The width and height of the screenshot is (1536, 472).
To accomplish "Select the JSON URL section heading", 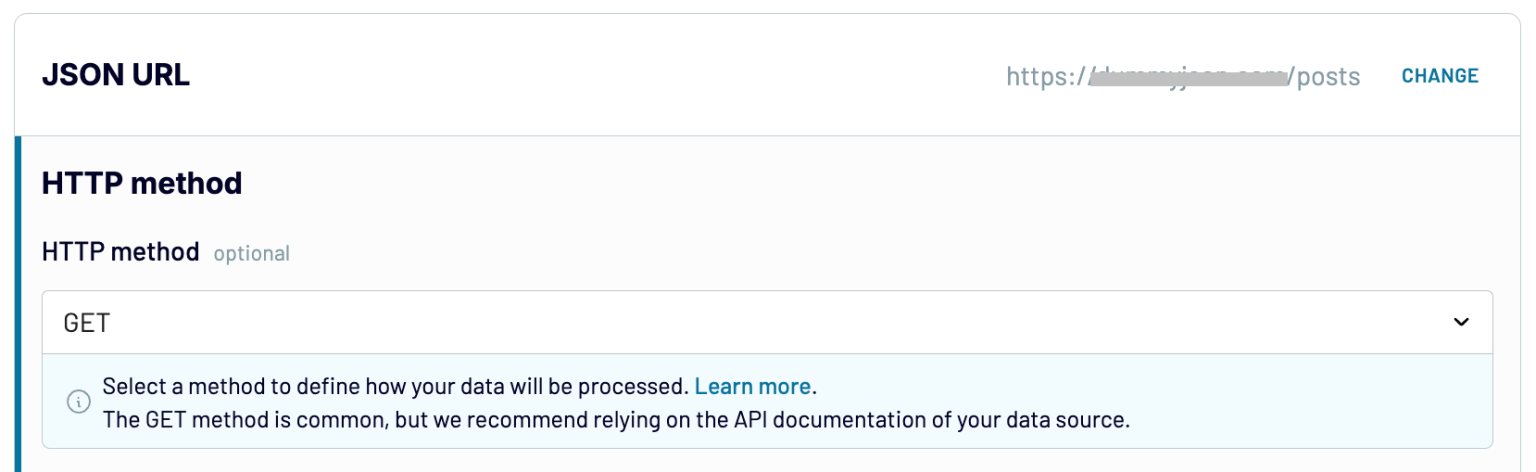I will click(x=115, y=76).
